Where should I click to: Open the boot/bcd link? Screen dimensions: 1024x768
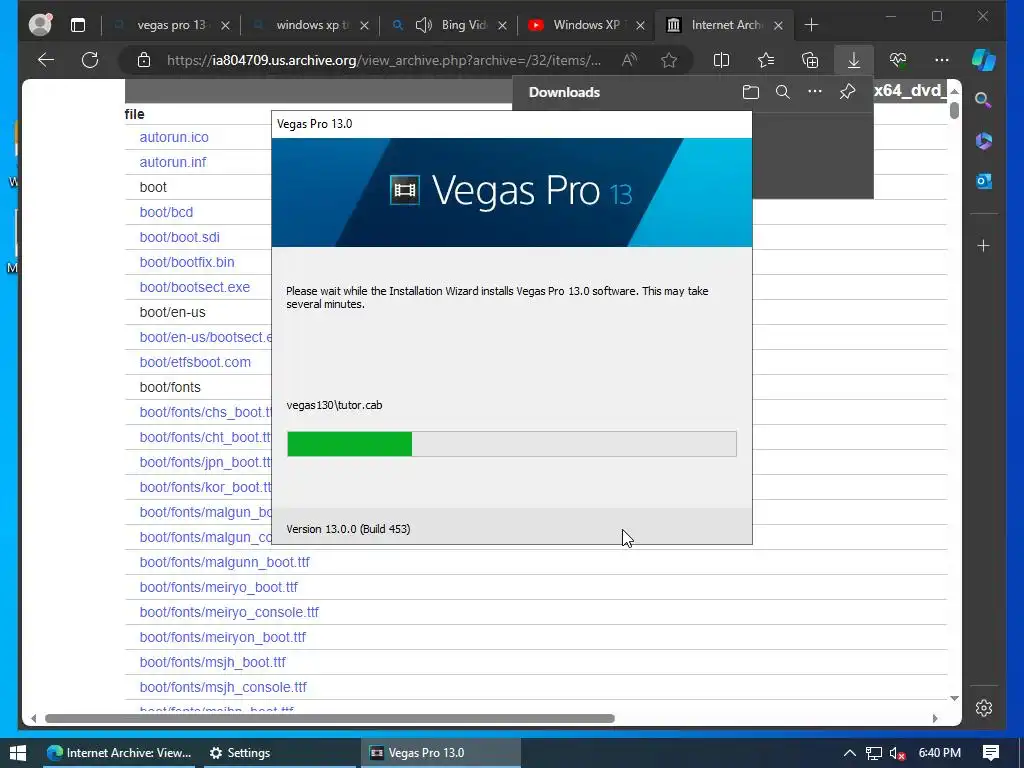(166, 212)
